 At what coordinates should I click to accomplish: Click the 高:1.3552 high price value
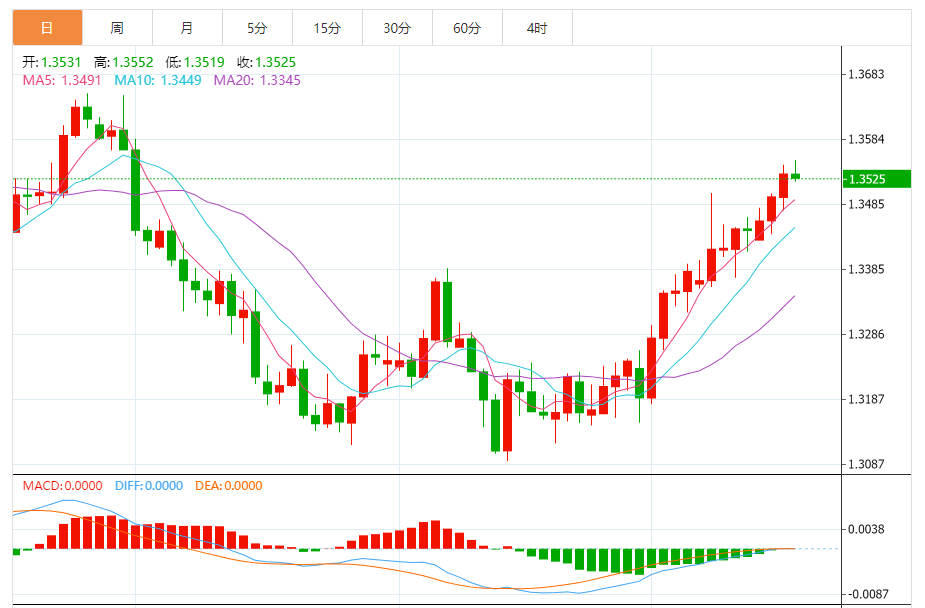coord(123,62)
